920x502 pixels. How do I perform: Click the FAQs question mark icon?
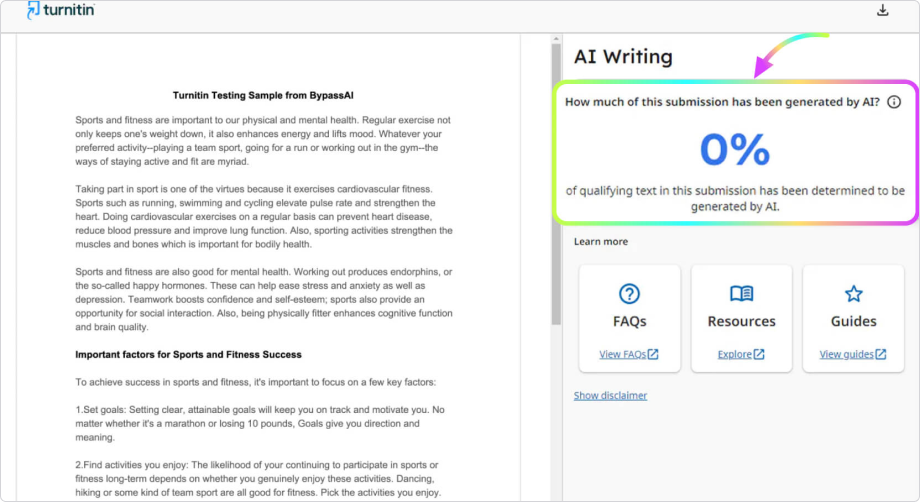pyautogui.click(x=629, y=294)
